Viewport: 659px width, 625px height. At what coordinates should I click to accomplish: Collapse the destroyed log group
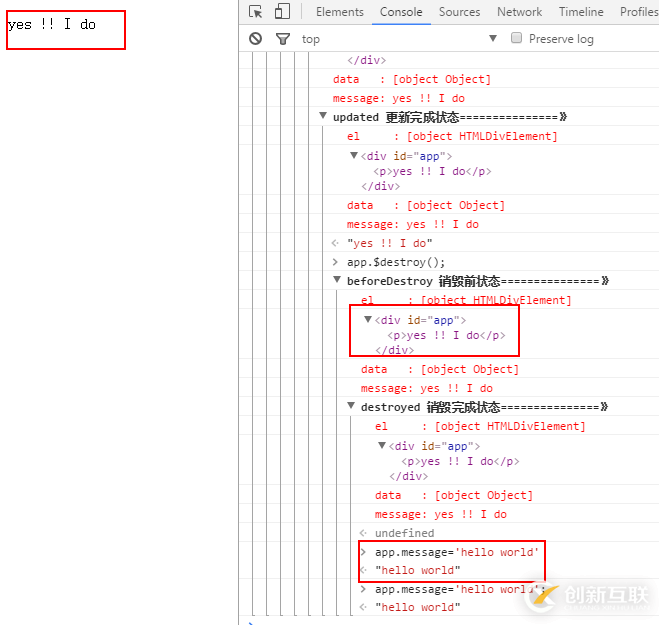351,406
